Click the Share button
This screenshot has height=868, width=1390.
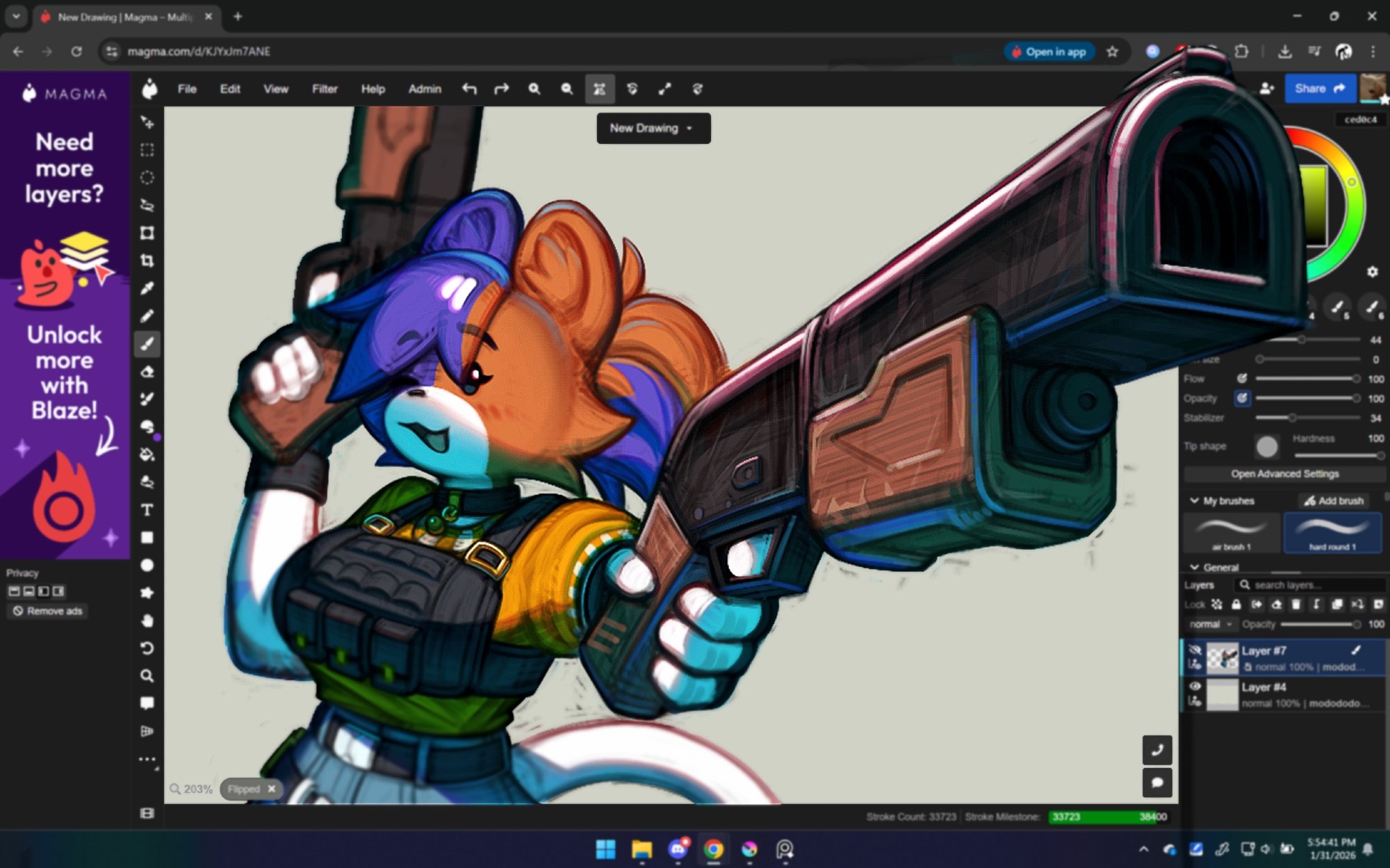click(1319, 89)
